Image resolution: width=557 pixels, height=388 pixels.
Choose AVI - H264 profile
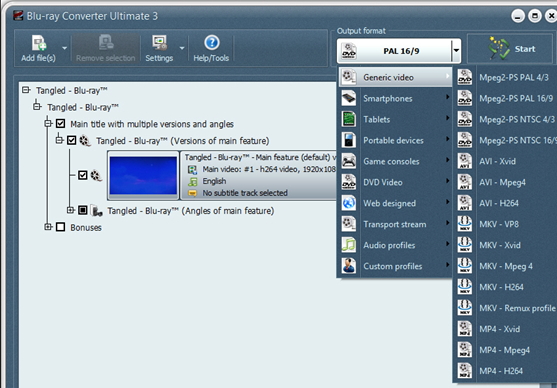click(x=506, y=203)
